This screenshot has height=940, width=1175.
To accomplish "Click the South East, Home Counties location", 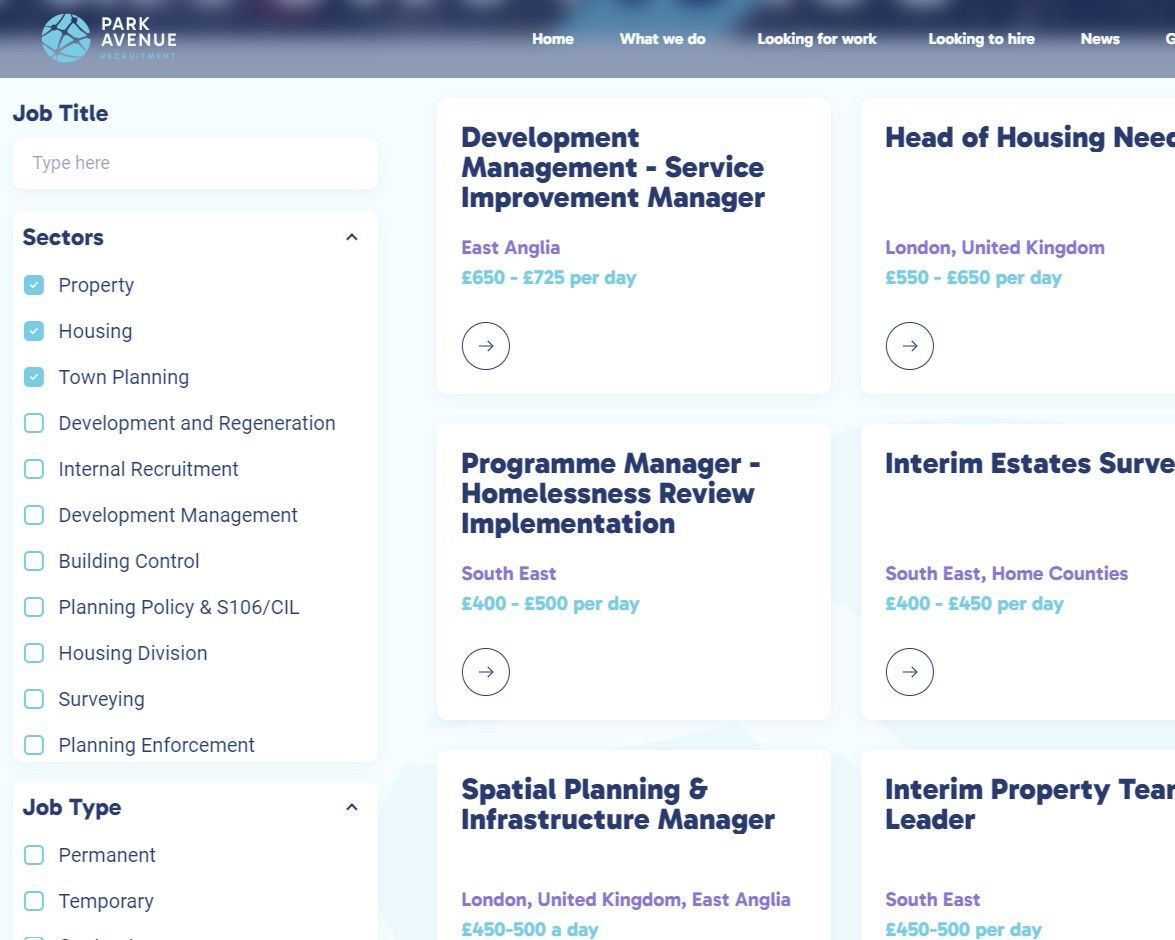I will pyautogui.click(x=1006, y=573).
